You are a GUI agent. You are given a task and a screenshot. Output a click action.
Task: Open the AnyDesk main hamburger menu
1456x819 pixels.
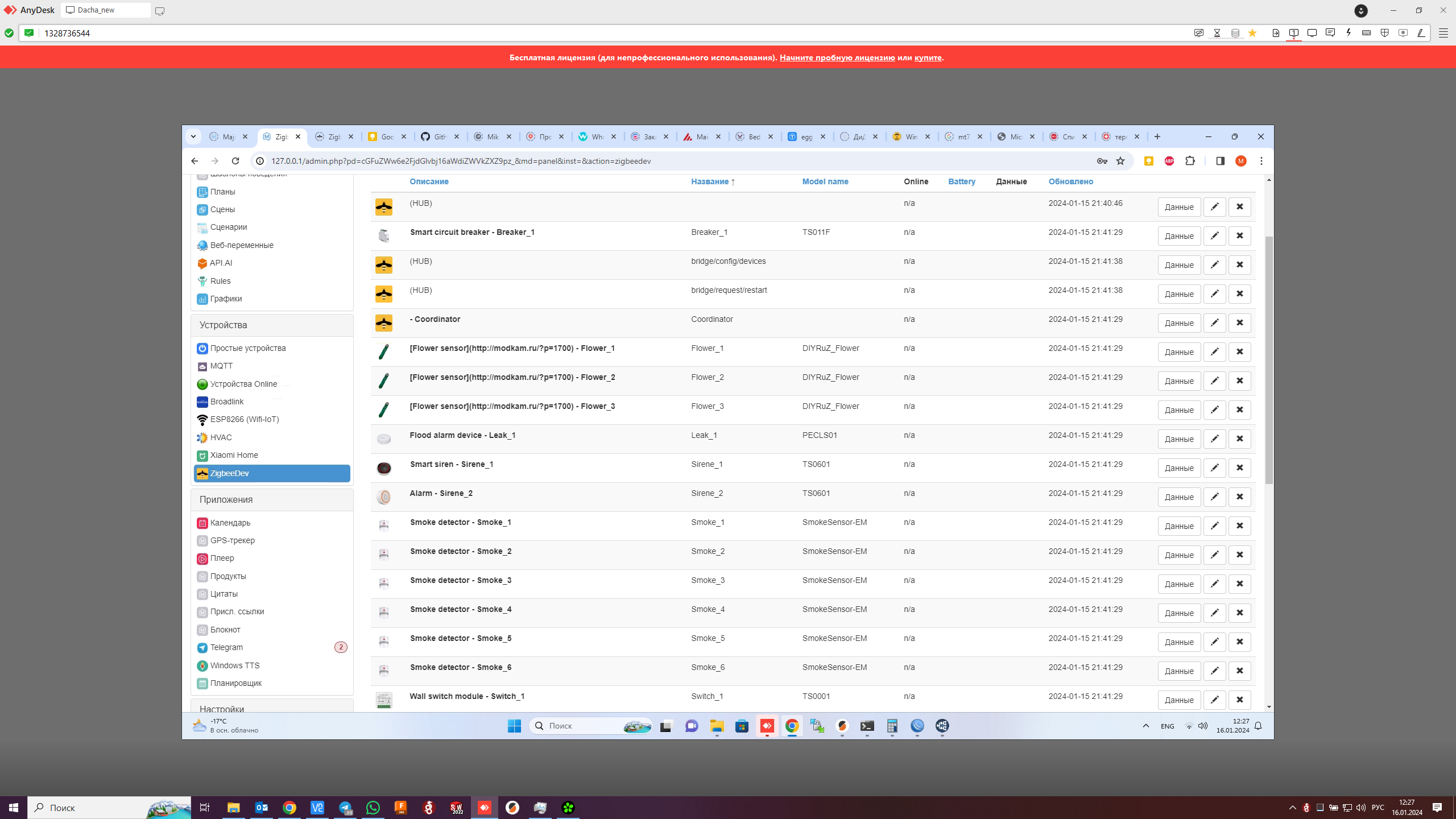(1443, 33)
